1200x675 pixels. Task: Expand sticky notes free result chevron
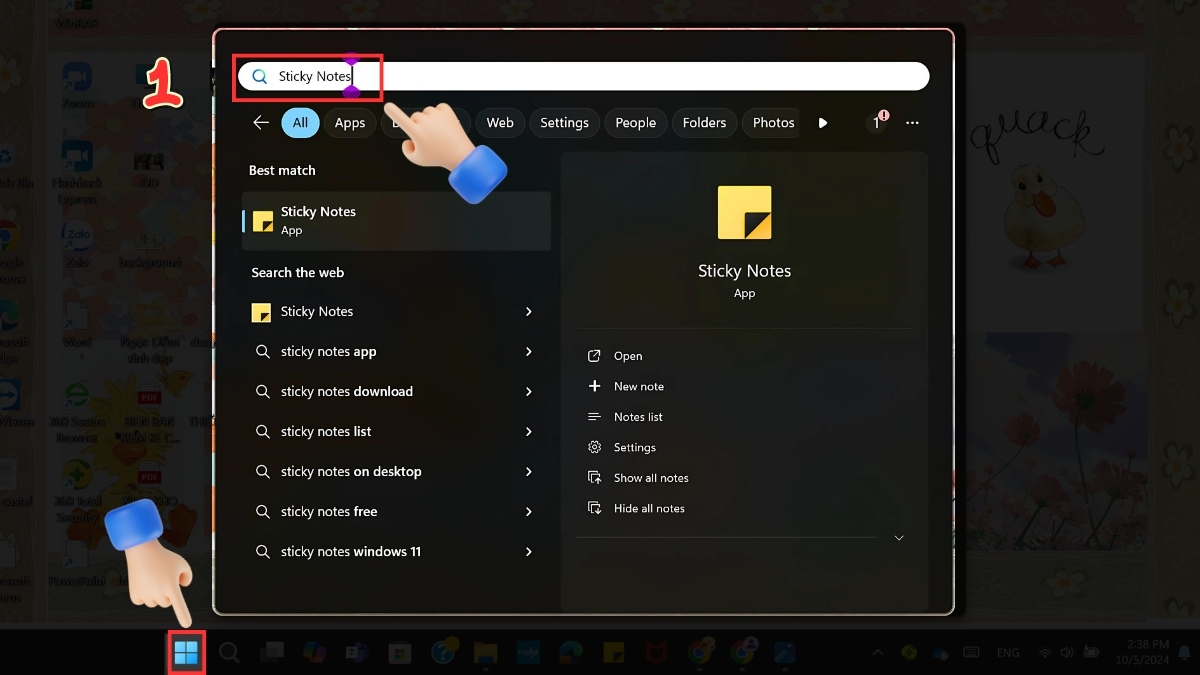click(x=529, y=512)
